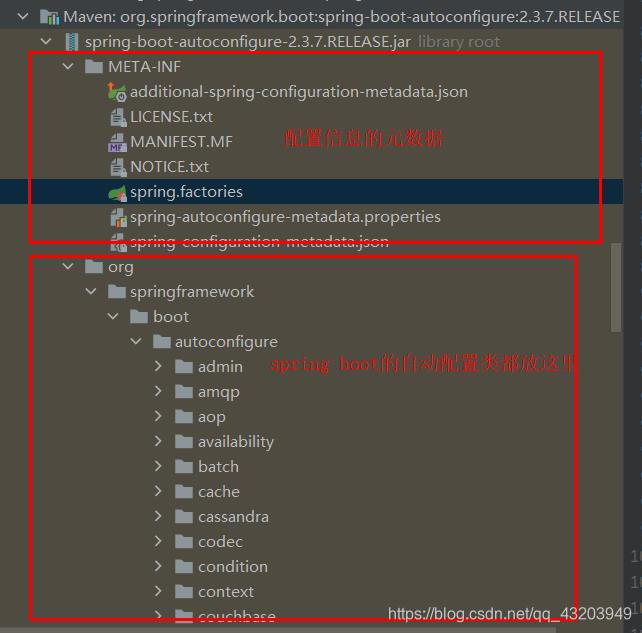Select the springframework package label
642x633 pixels.
tap(192, 292)
